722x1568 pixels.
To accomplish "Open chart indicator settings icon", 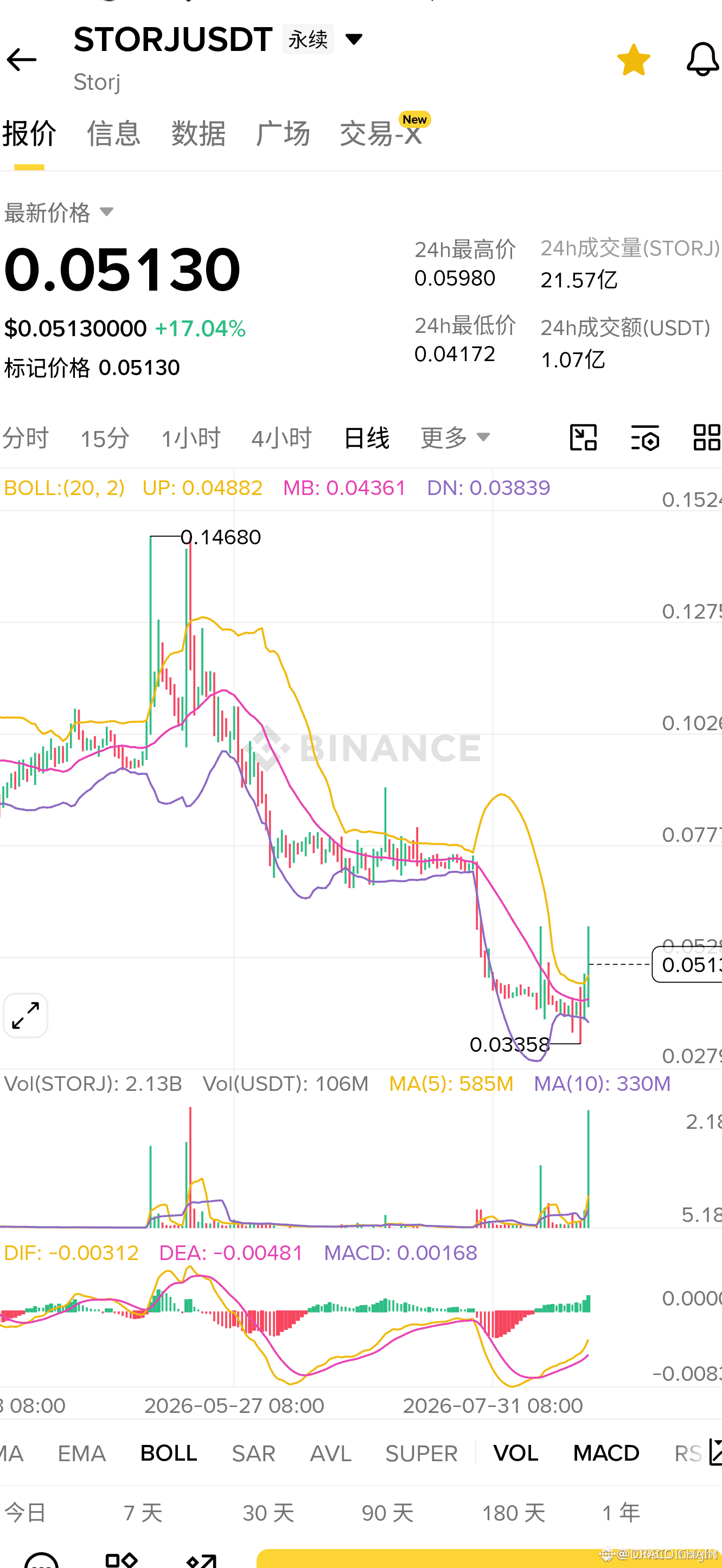I will click(646, 438).
